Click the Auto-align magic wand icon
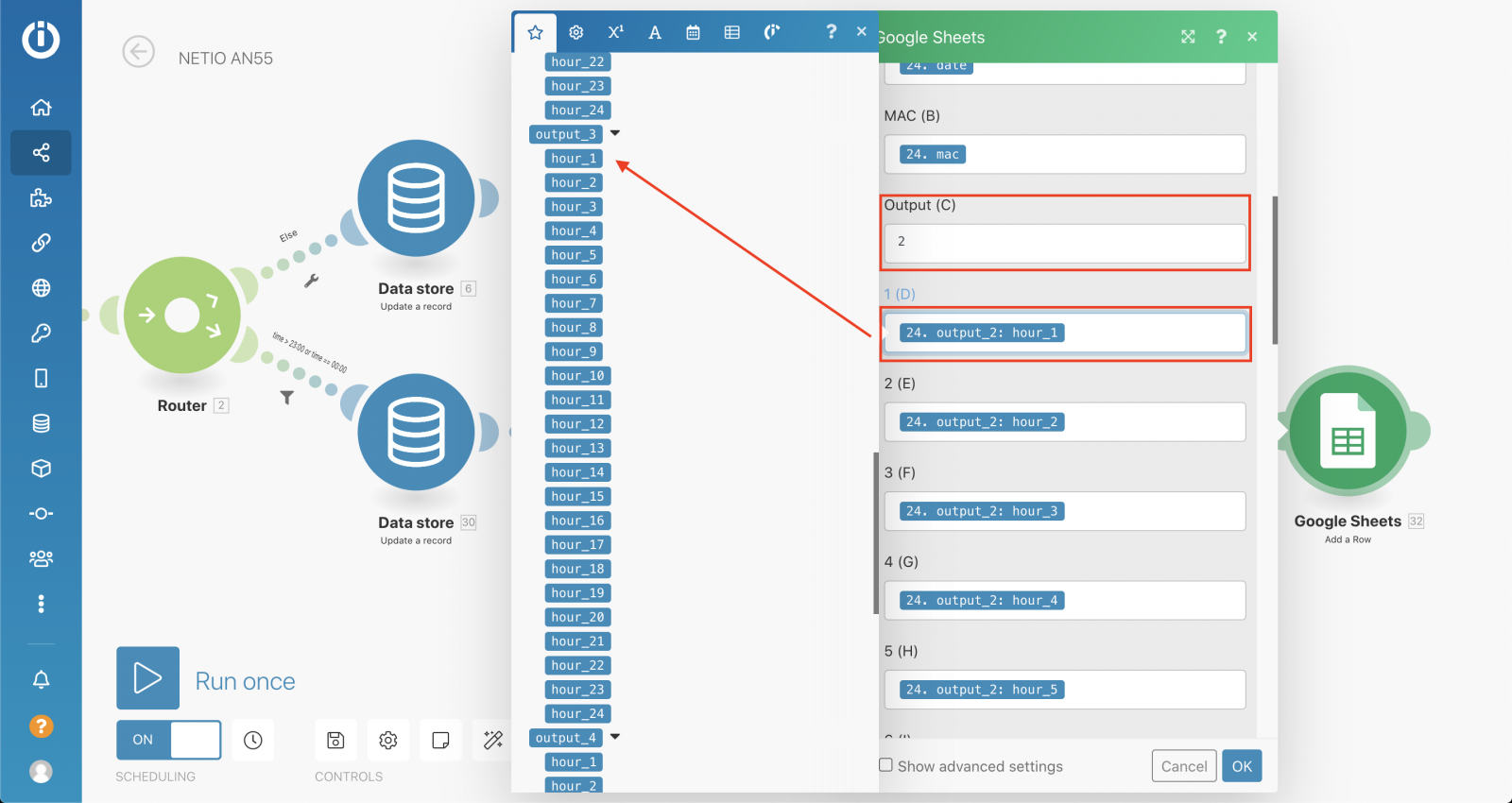This screenshot has width=1512, height=803. [492, 741]
